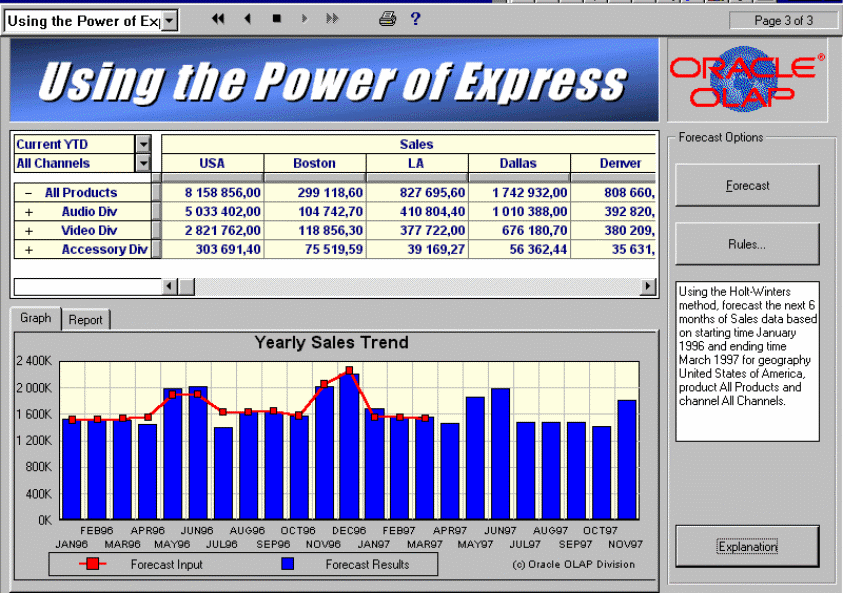
Task: Switch to the Report tab
Action: (85, 320)
